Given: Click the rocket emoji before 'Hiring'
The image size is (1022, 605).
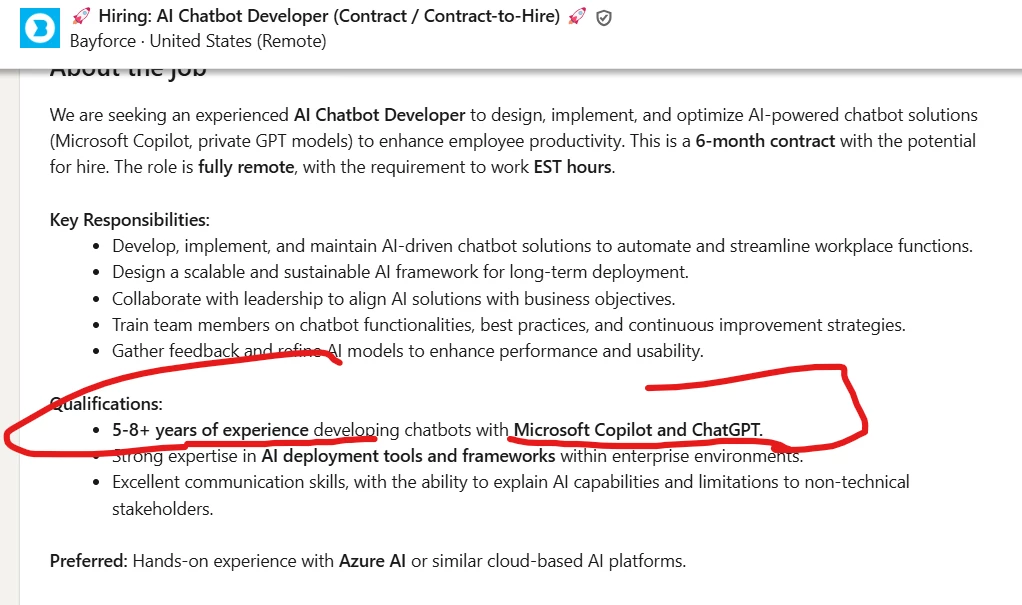Looking at the screenshot, I should [81, 16].
